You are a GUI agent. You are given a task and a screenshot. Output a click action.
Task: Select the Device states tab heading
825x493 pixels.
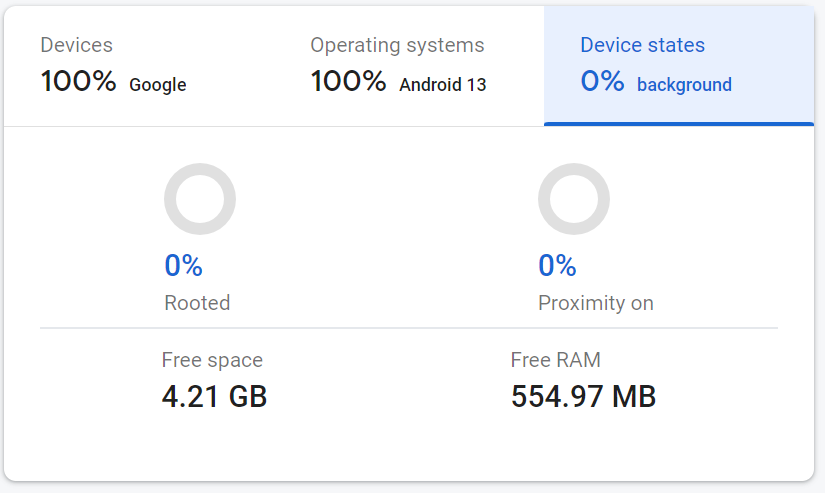click(642, 45)
